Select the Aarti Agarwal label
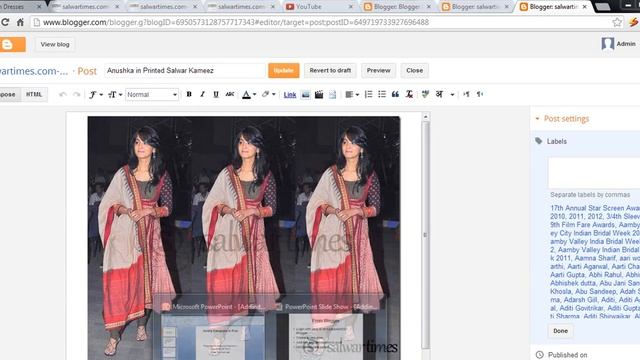This screenshot has width=640, height=360. 587,267
